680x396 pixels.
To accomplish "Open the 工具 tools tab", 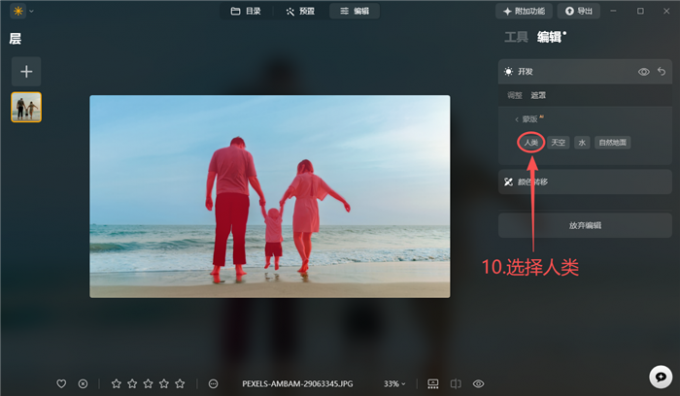I will pos(516,38).
